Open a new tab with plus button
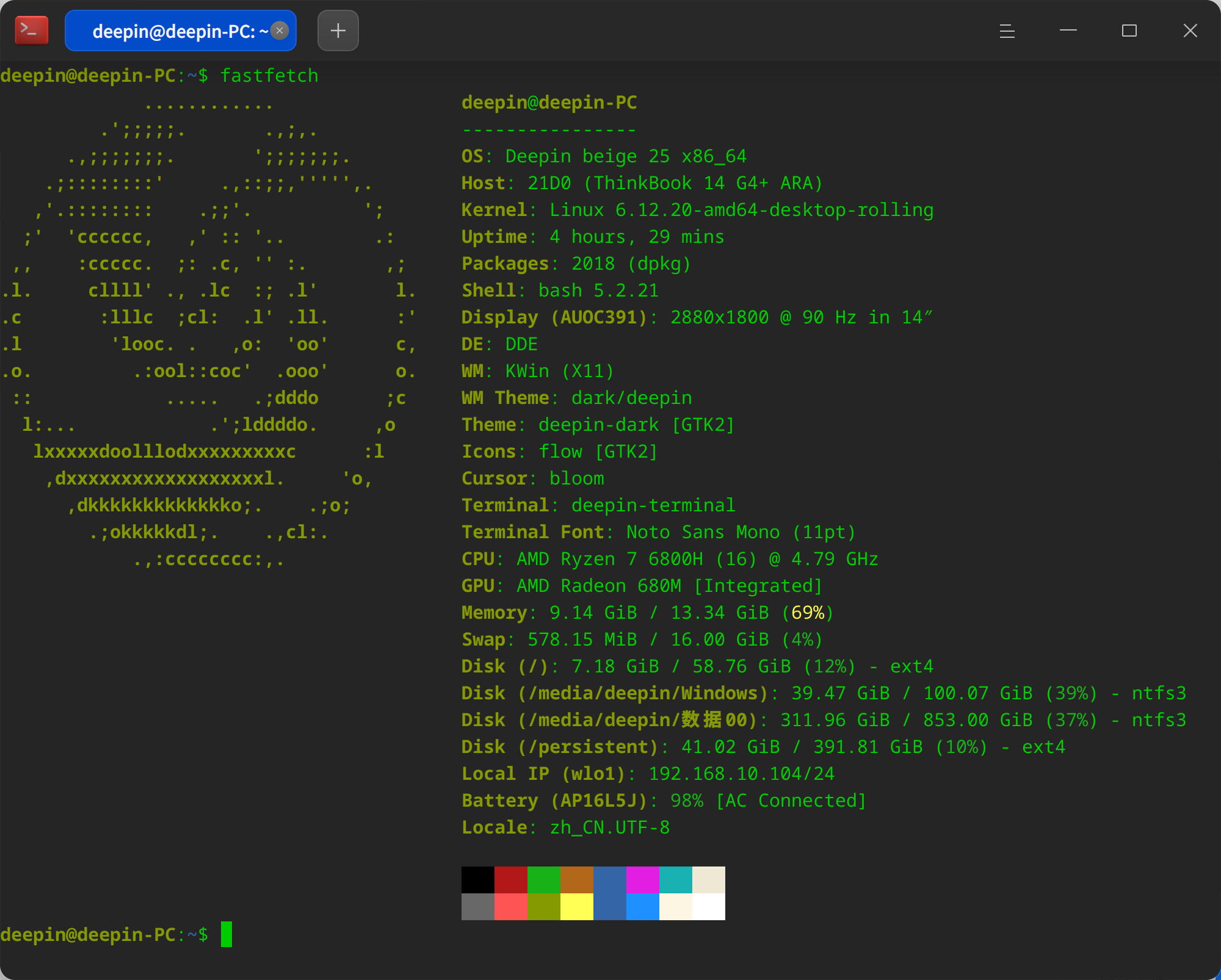This screenshot has width=1221, height=980. click(x=338, y=31)
